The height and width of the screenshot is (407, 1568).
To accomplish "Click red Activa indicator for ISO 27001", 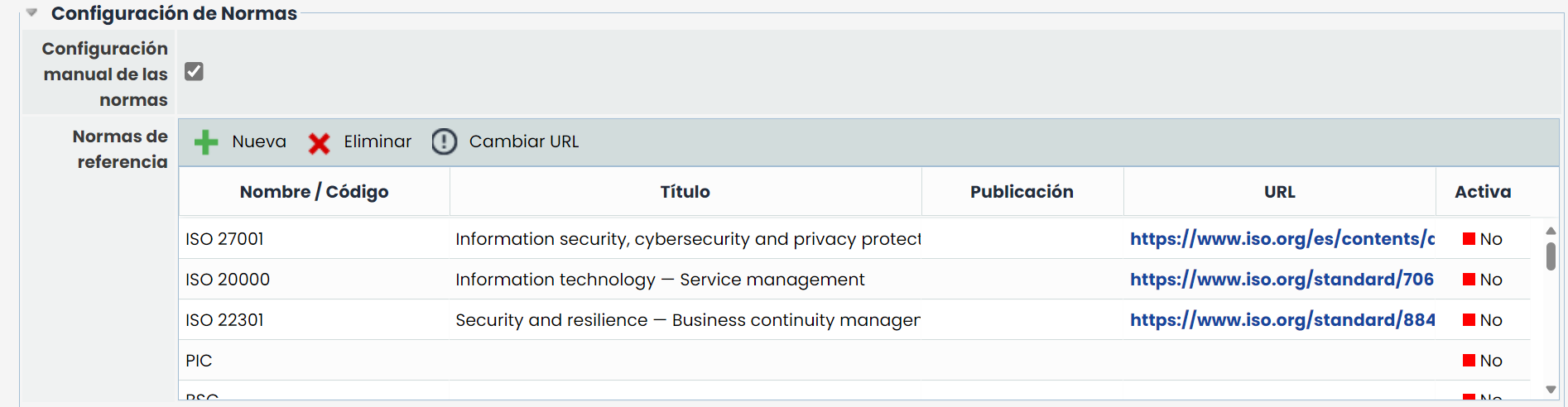I will click(1469, 239).
